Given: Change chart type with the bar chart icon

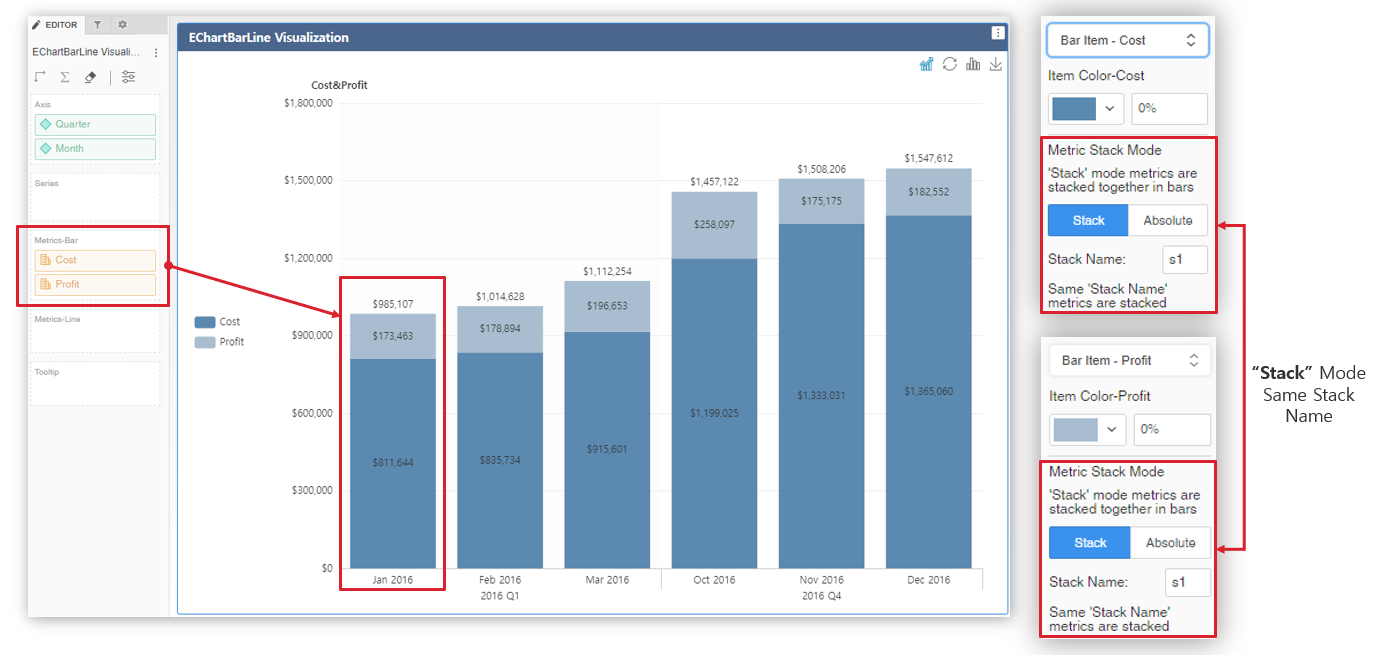Looking at the screenshot, I should tap(973, 63).
